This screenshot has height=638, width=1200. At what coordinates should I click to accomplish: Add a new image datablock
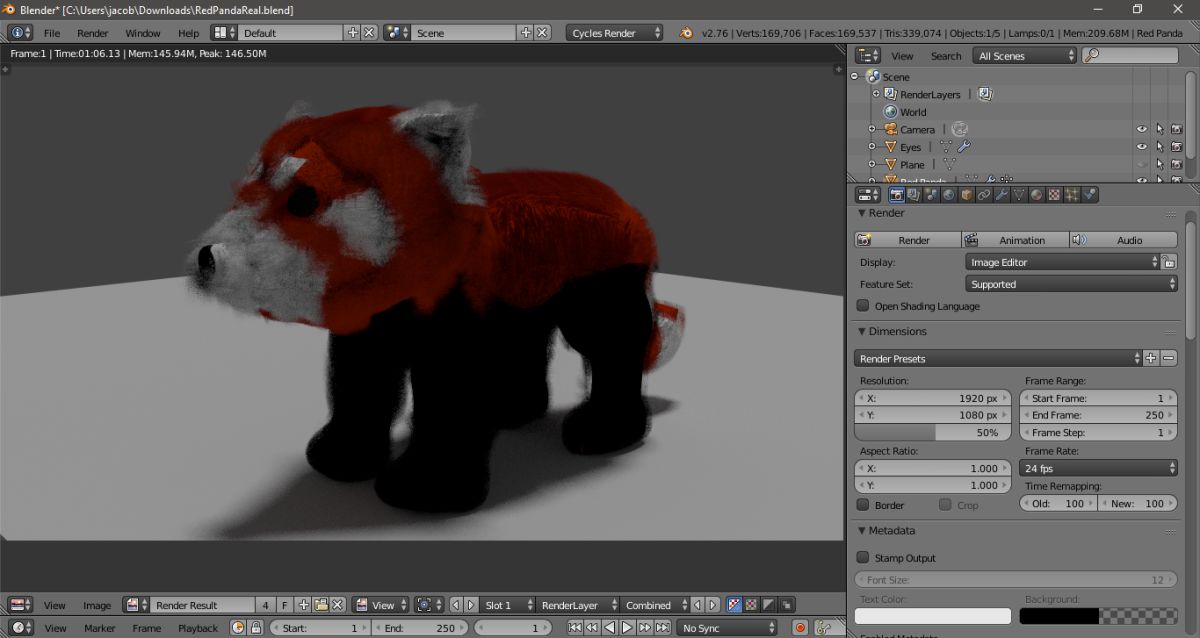pos(303,605)
